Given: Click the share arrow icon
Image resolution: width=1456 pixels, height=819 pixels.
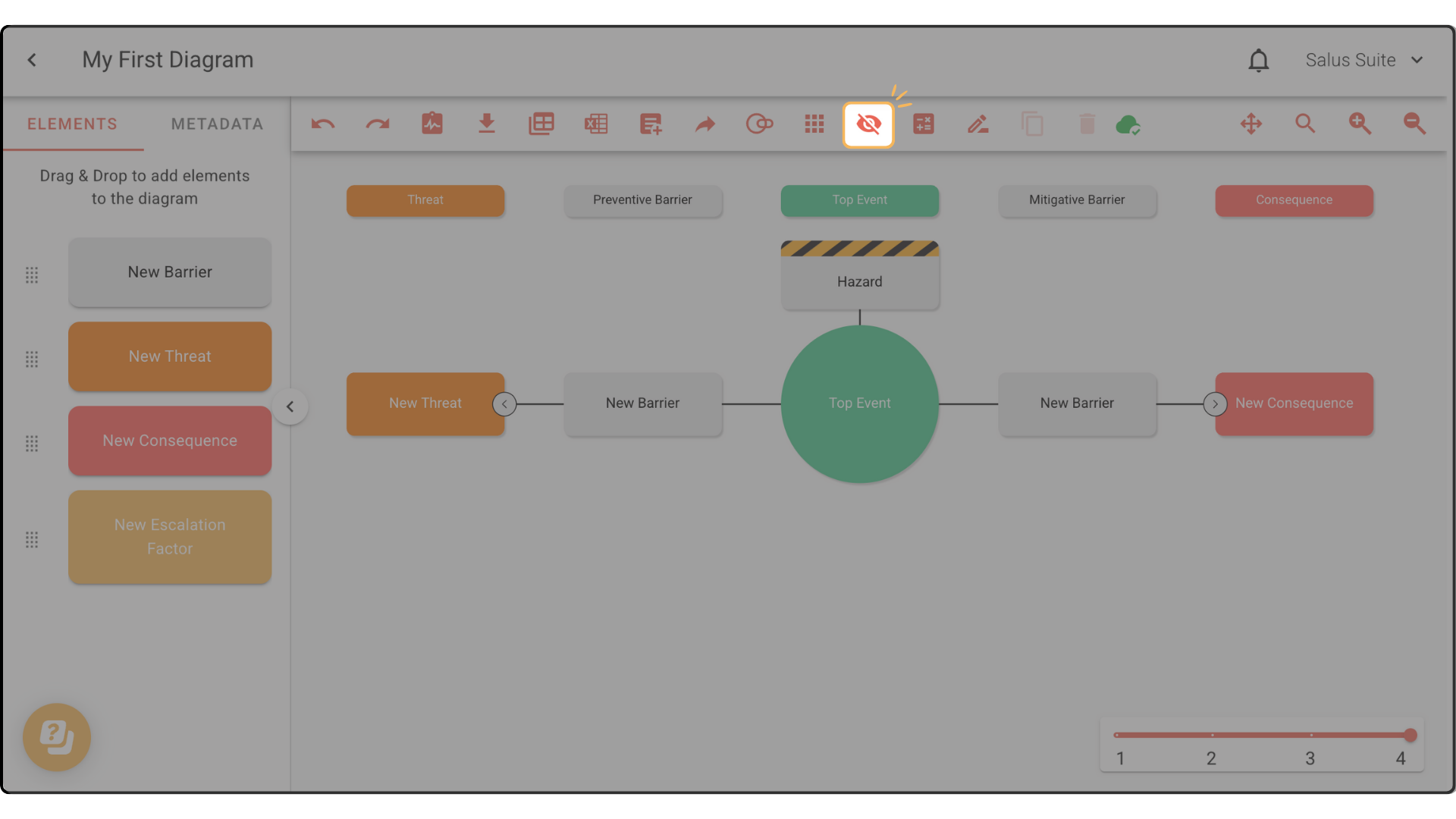Looking at the screenshot, I should (x=705, y=124).
